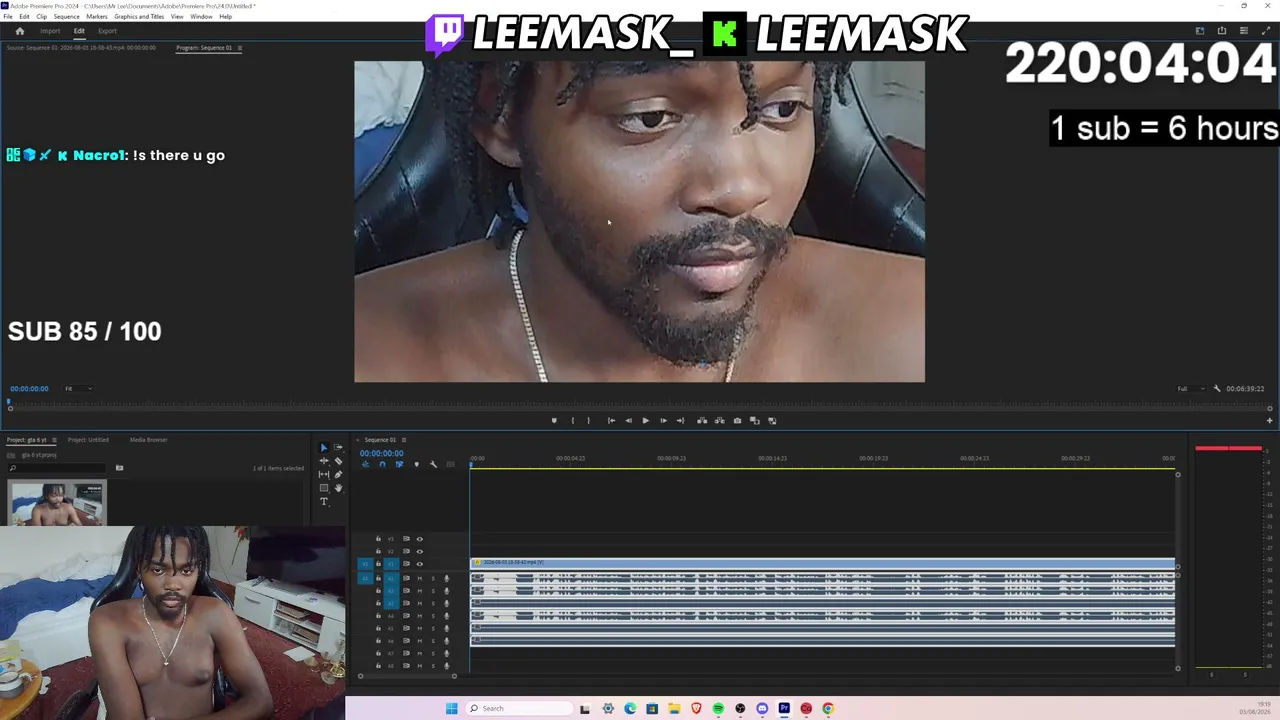
Task: Toggle sync lock on clip's video track
Action: pyautogui.click(x=406, y=564)
